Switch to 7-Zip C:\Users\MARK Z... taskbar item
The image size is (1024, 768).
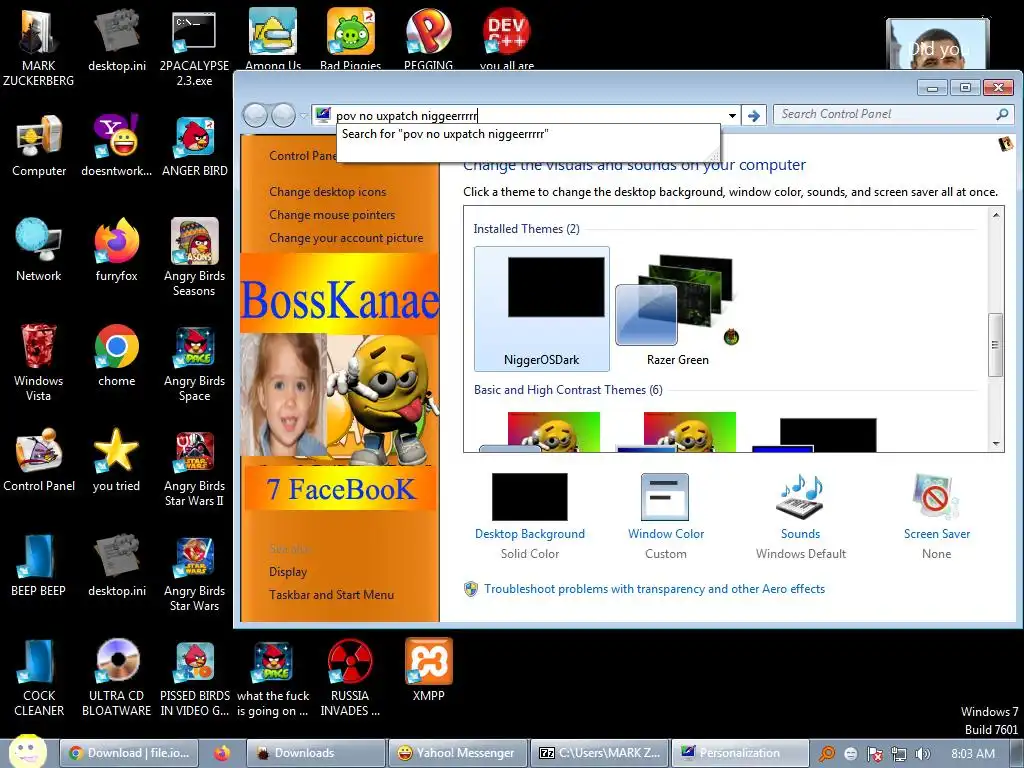(x=600, y=753)
